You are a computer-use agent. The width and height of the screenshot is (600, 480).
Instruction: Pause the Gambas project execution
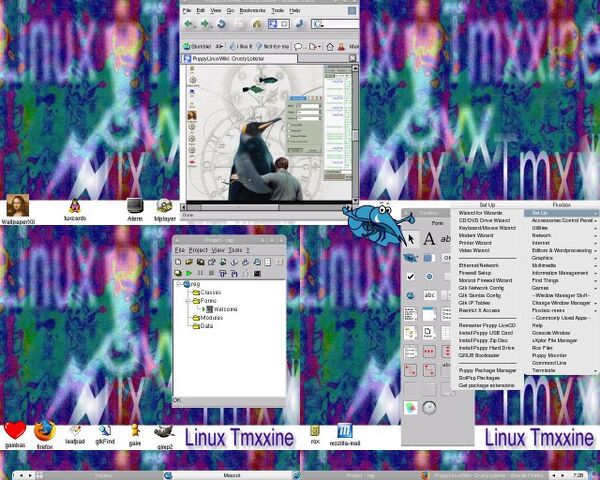coord(200,273)
